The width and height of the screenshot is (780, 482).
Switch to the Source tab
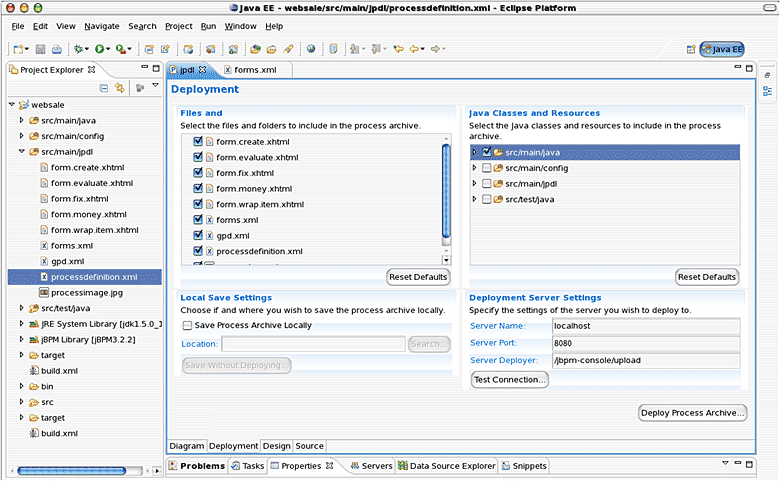[309, 446]
